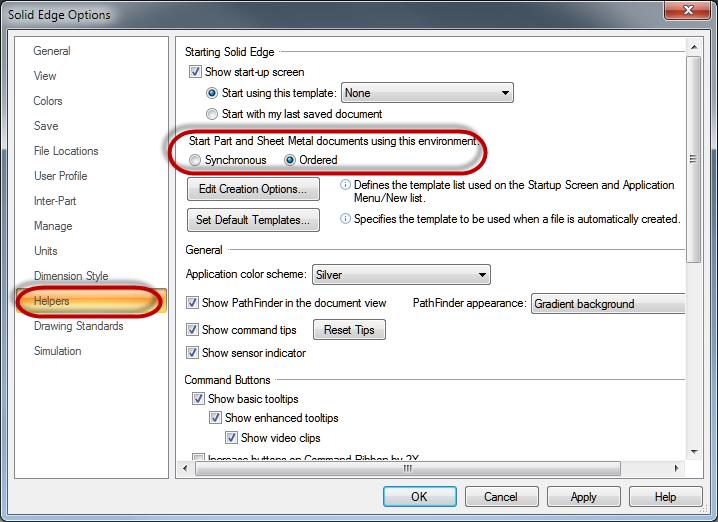718x522 pixels.
Task: Click the Apply button
Action: (584, 497)
